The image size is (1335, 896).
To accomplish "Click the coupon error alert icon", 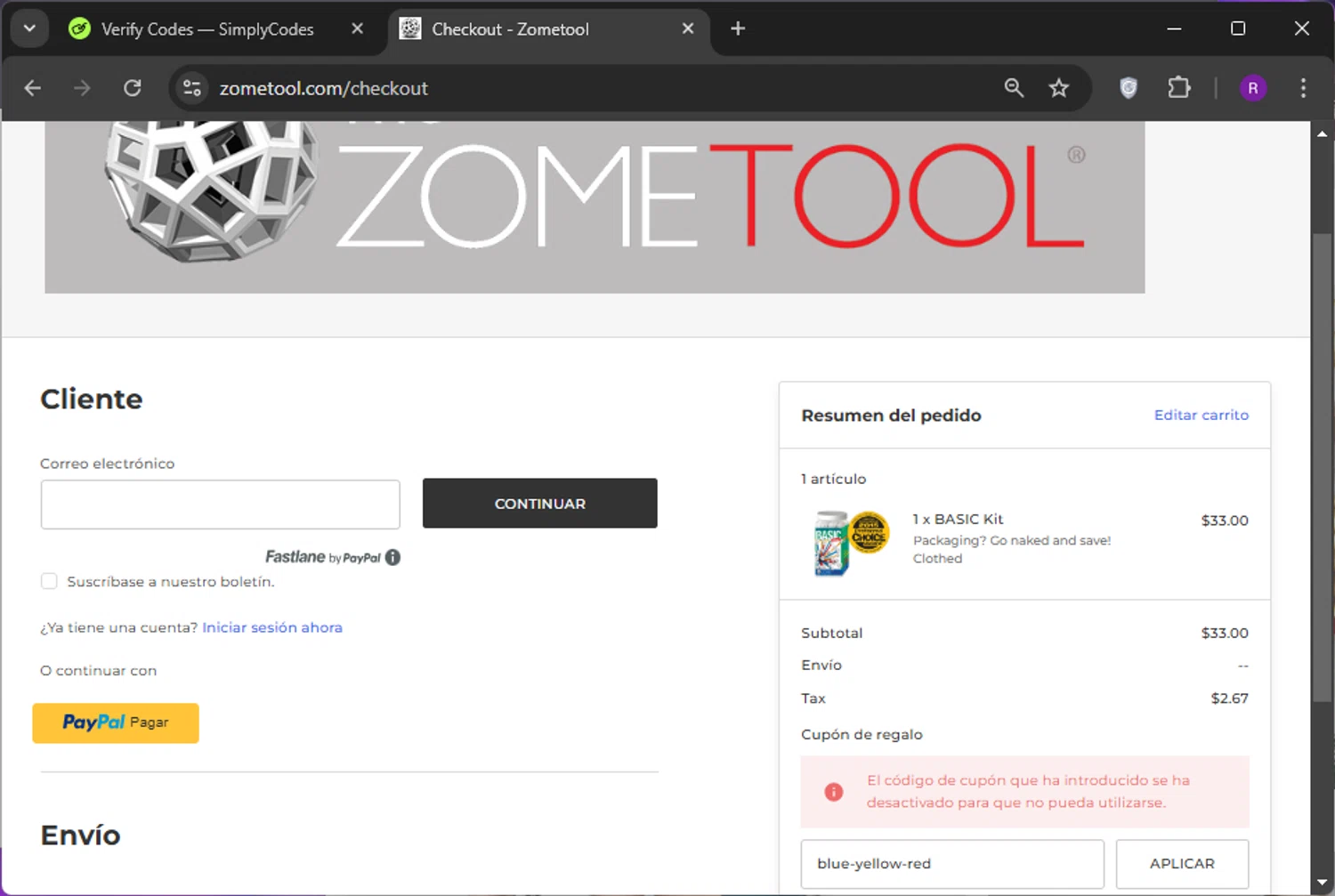I will tap(834, 792).
